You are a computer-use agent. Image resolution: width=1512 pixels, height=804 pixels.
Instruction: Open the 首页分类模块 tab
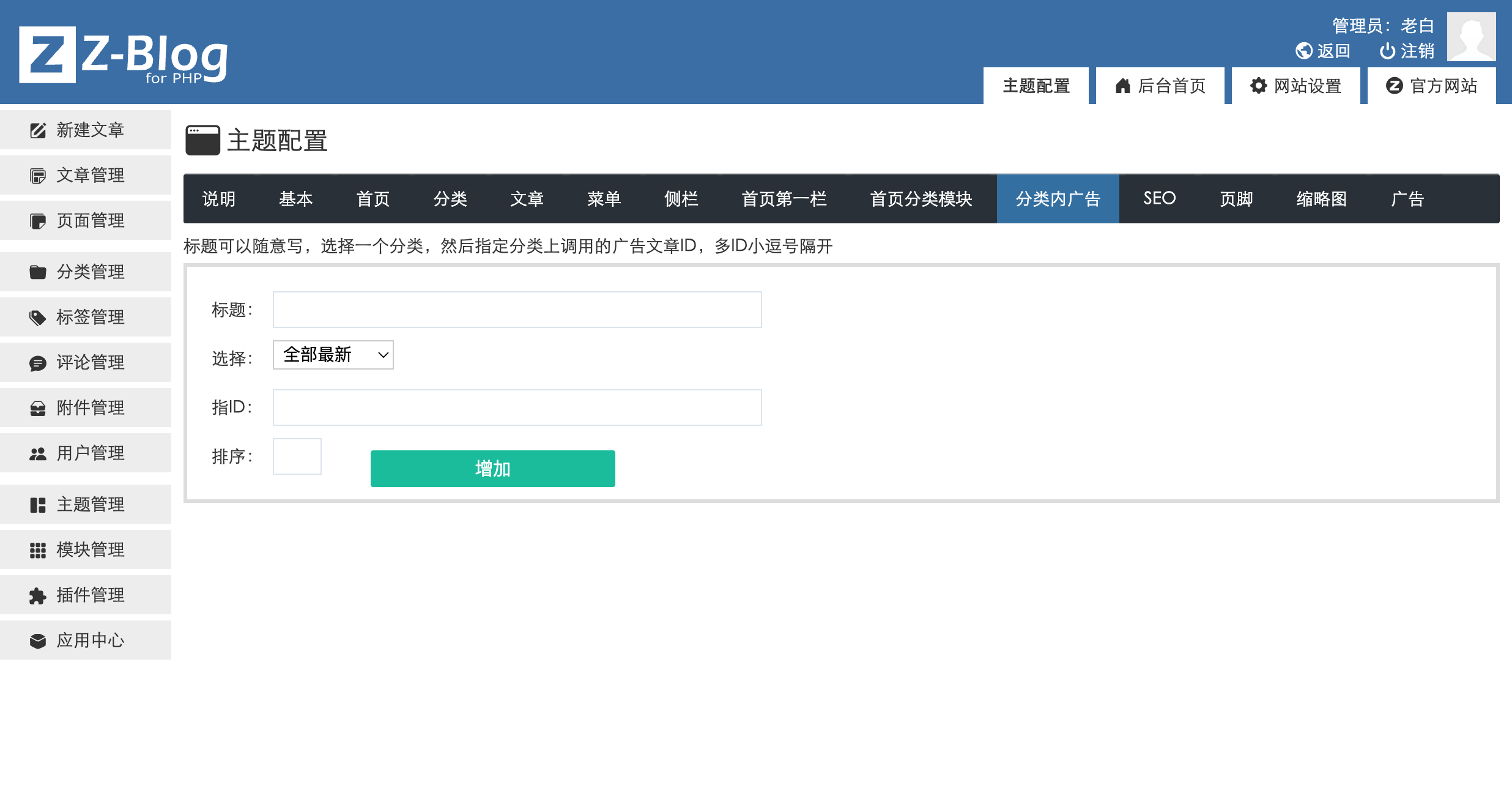click(921, 199)
